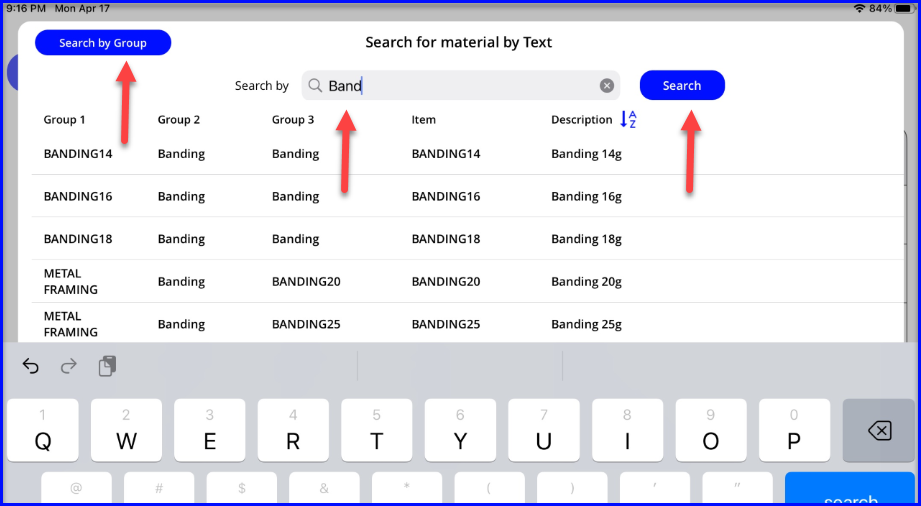
Task: Select the Item column header
Action: pyautogui.click(x=423, y=120)
